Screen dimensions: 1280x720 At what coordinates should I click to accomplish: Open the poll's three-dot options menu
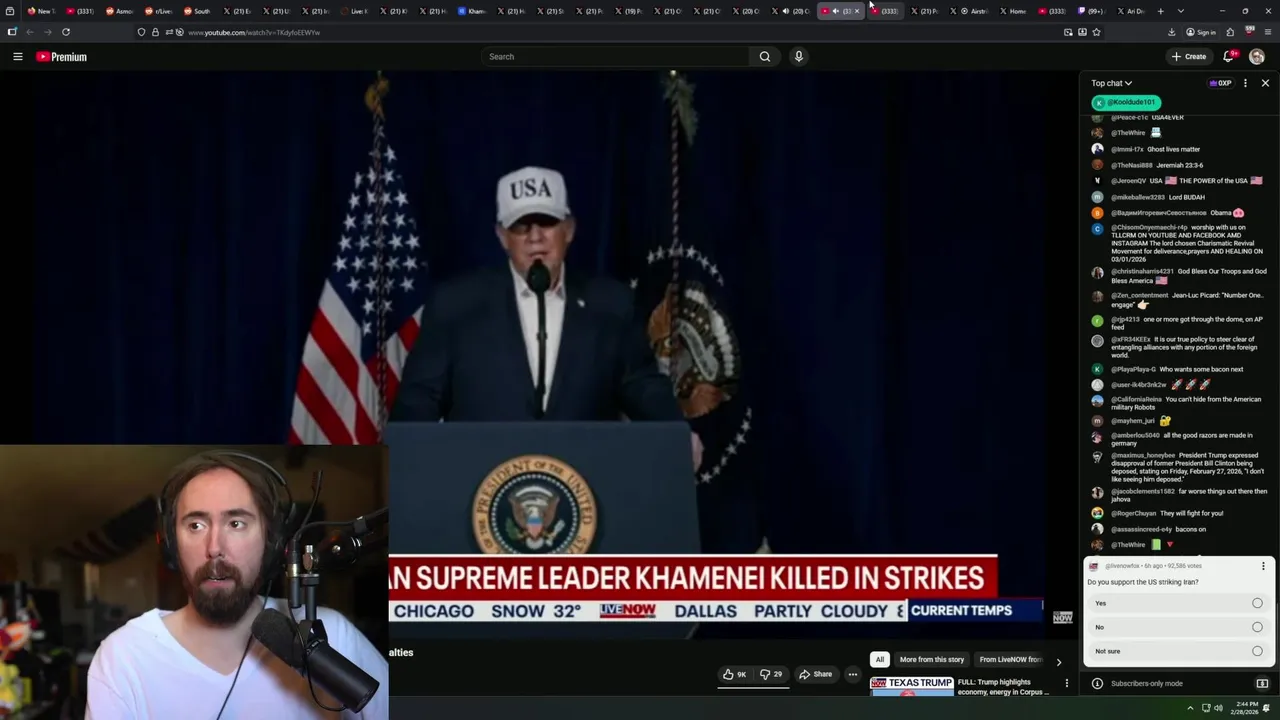(x=1263, y=566)
